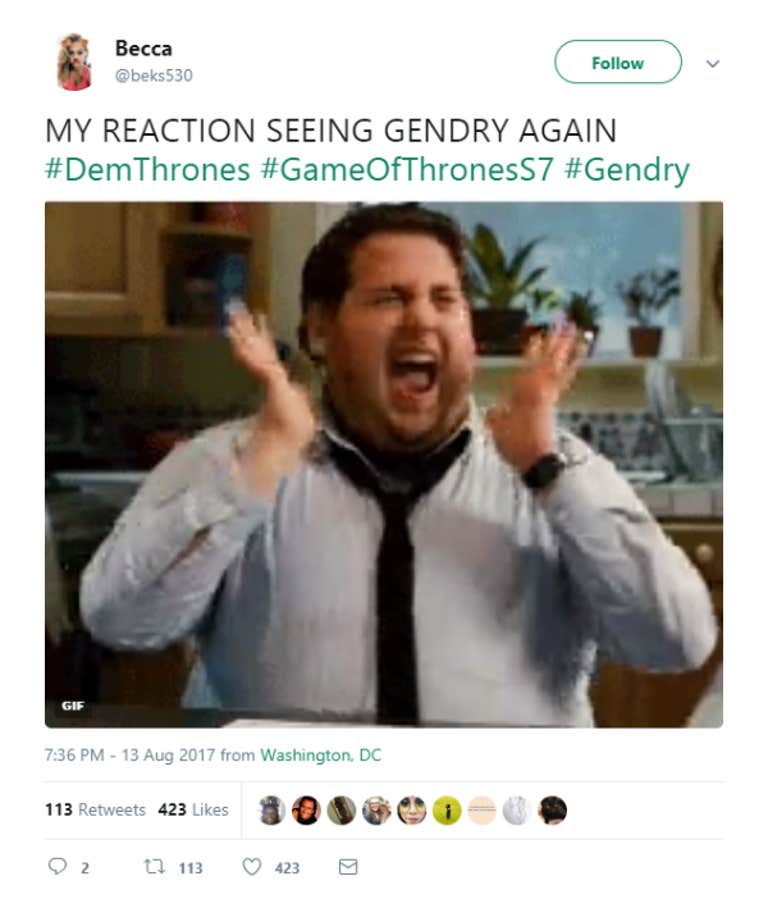View the 113 Retweets list
The image size is (768, 899).
point(95,810)
